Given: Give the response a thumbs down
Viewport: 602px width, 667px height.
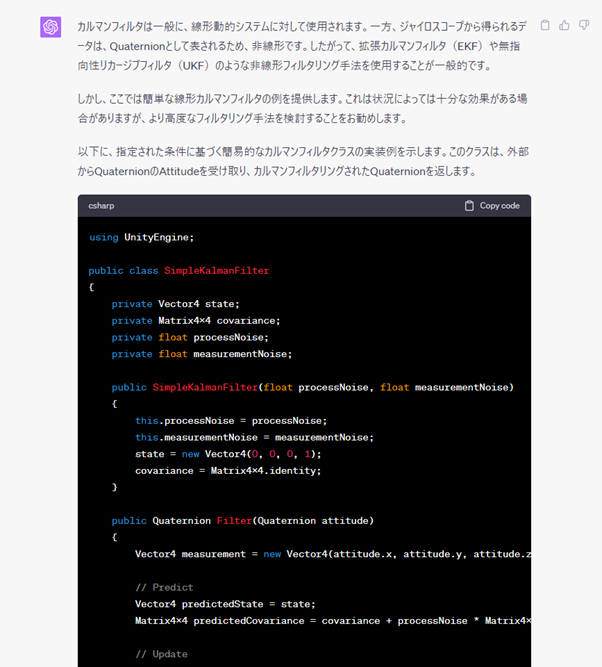Looking at the screenshot, I should 584,26.
